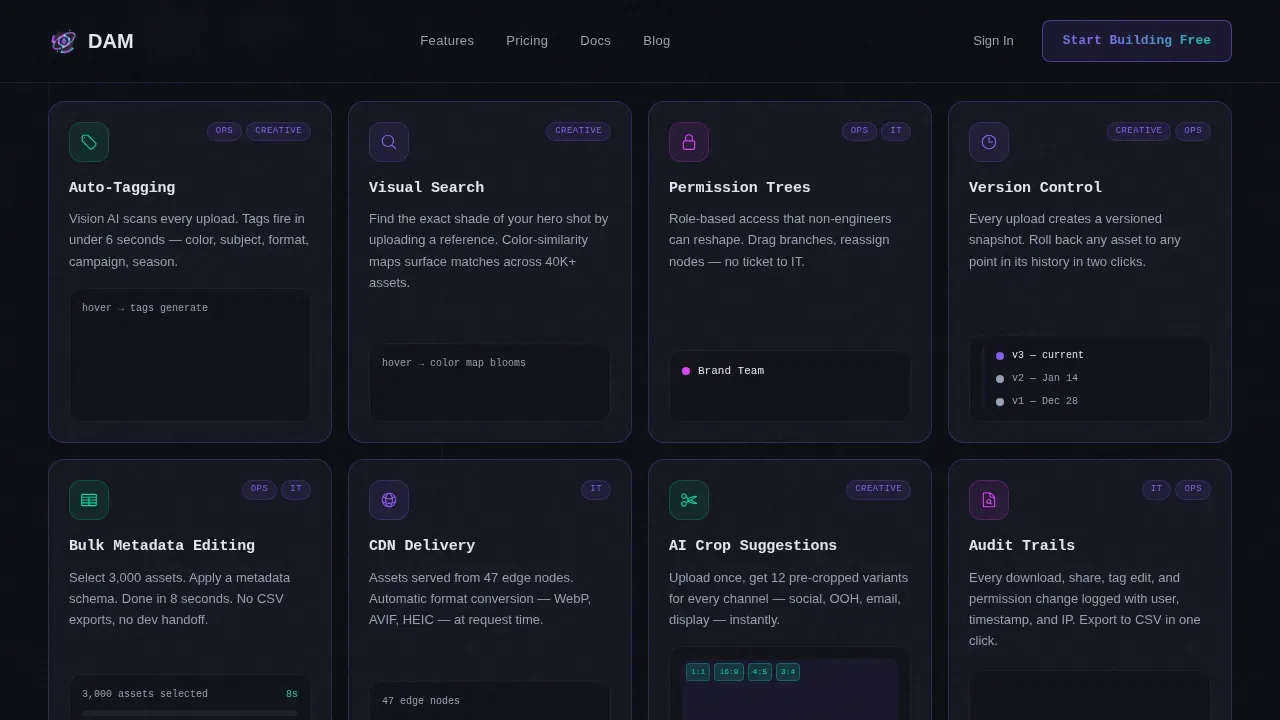Click the OPS tag on Audit Trails card
This screenshot has width=1280, height=720.
1193,489
